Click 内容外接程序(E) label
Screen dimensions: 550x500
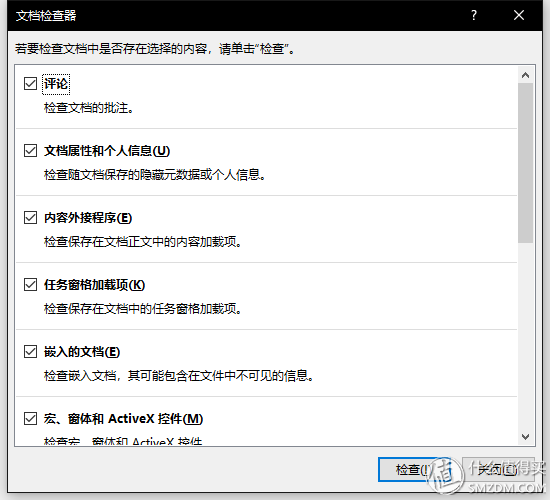tap(88, 218)
